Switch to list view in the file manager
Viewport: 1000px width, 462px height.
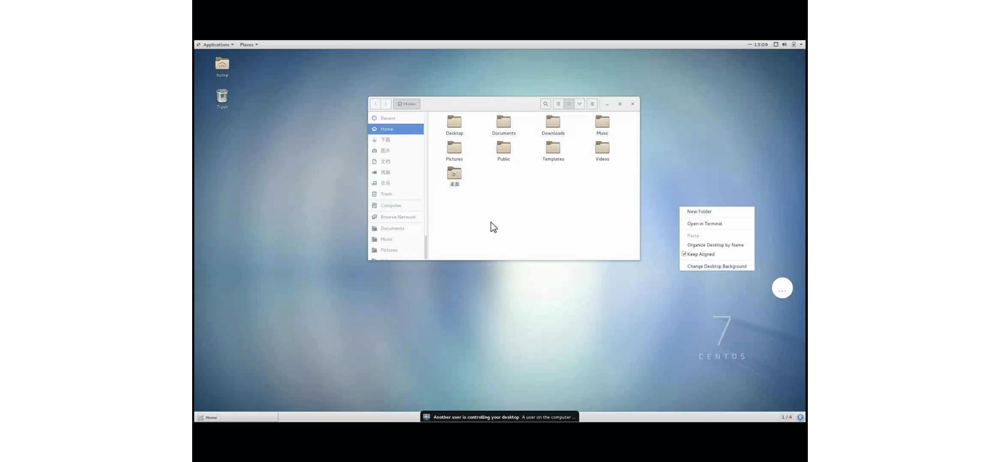(558, 104)
